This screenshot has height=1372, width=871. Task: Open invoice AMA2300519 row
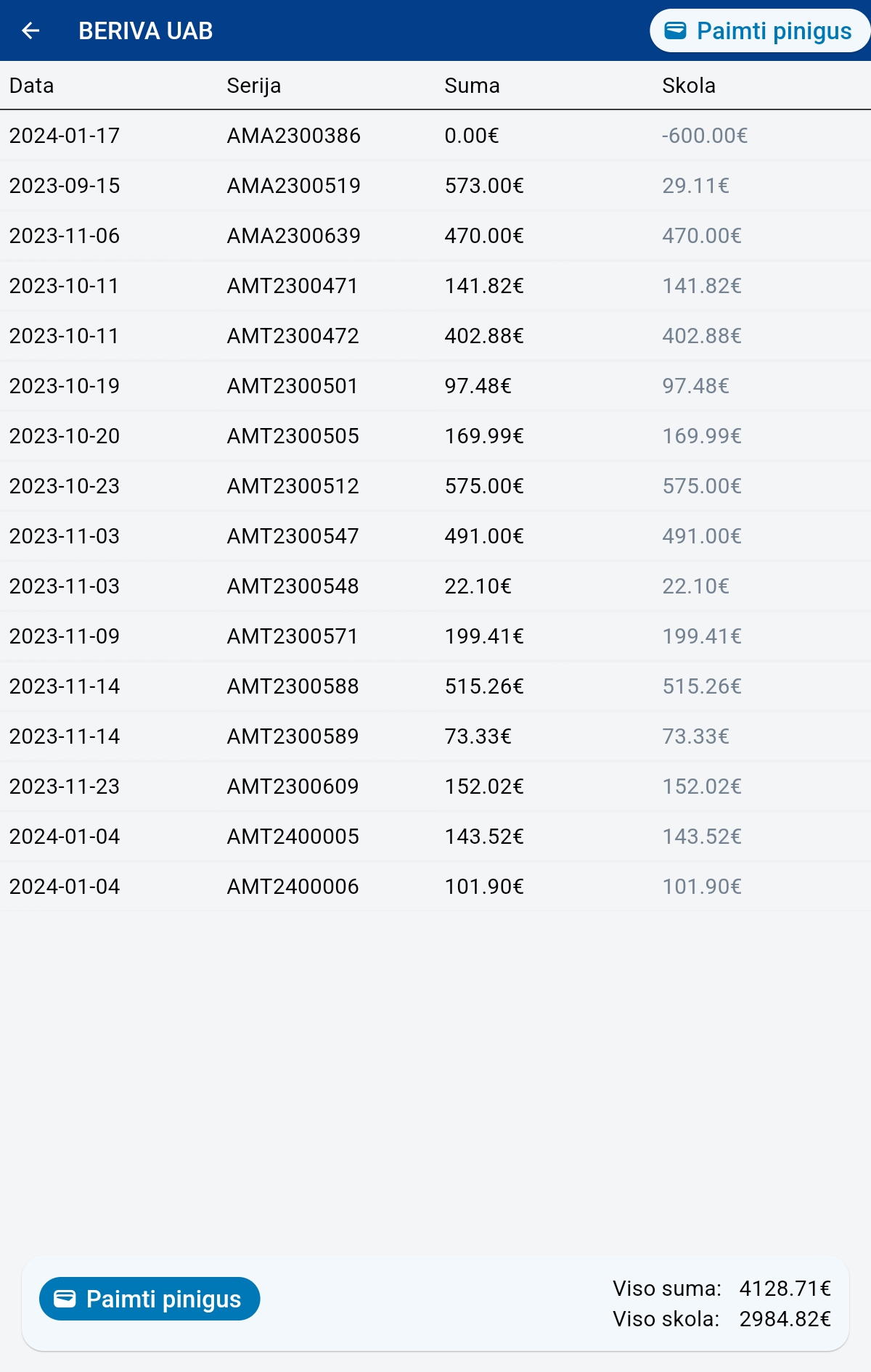(435, 186)
